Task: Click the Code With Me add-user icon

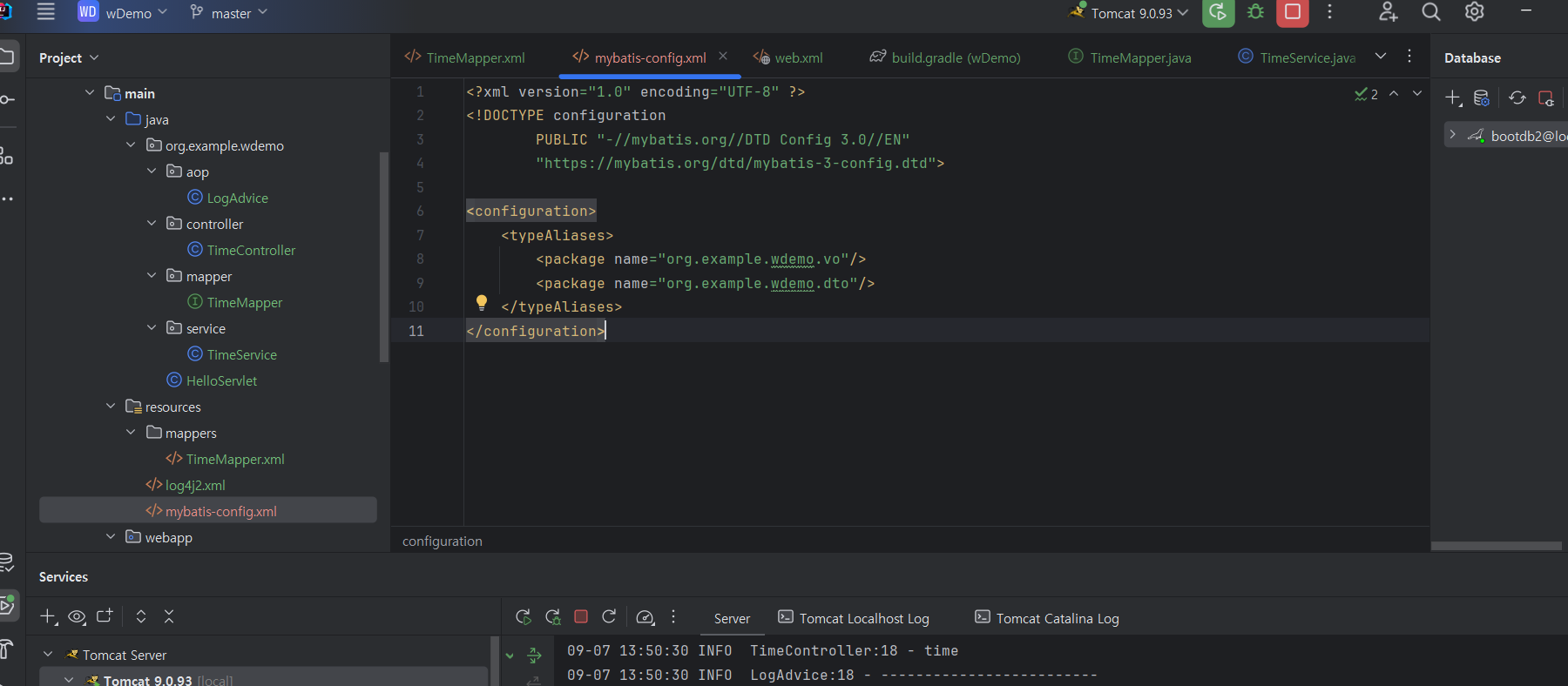Action: (1389, 12)
